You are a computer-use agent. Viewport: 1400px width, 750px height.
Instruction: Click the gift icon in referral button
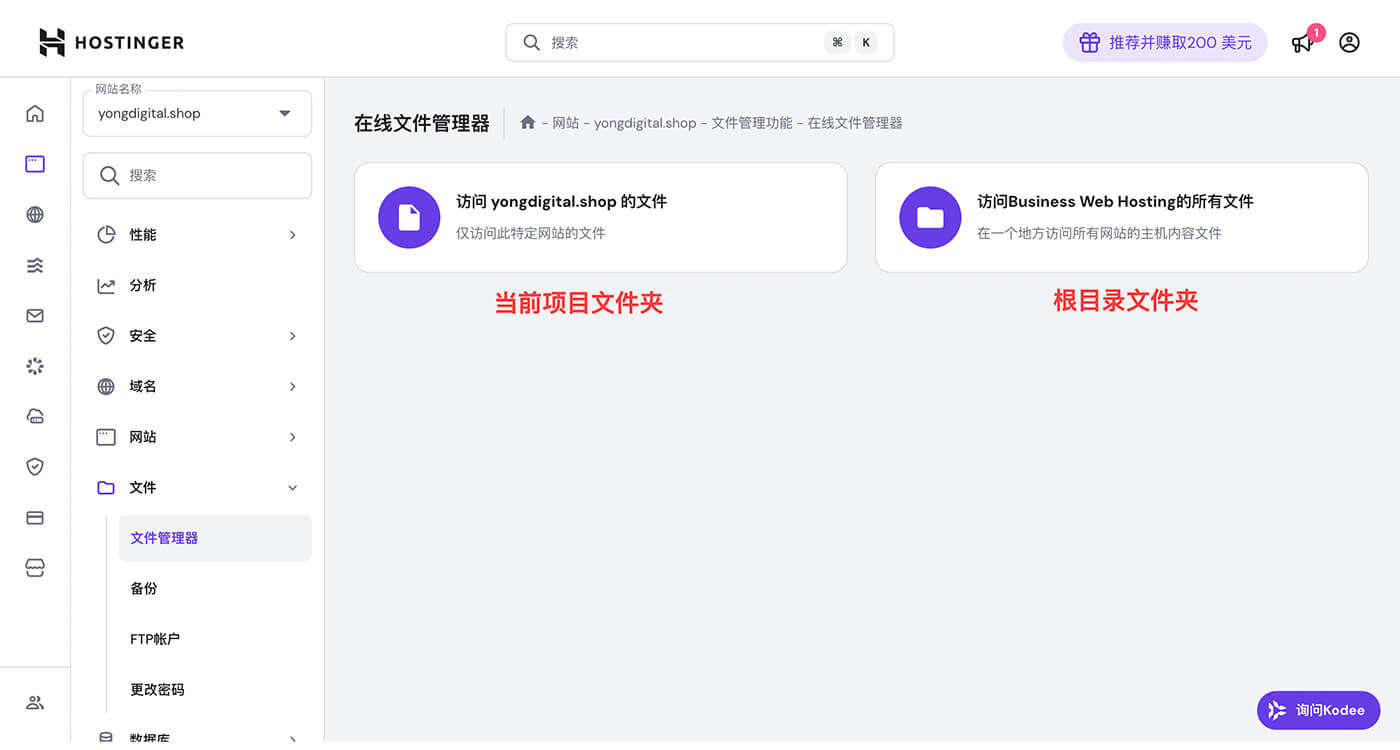click(x=1089, y=43)
